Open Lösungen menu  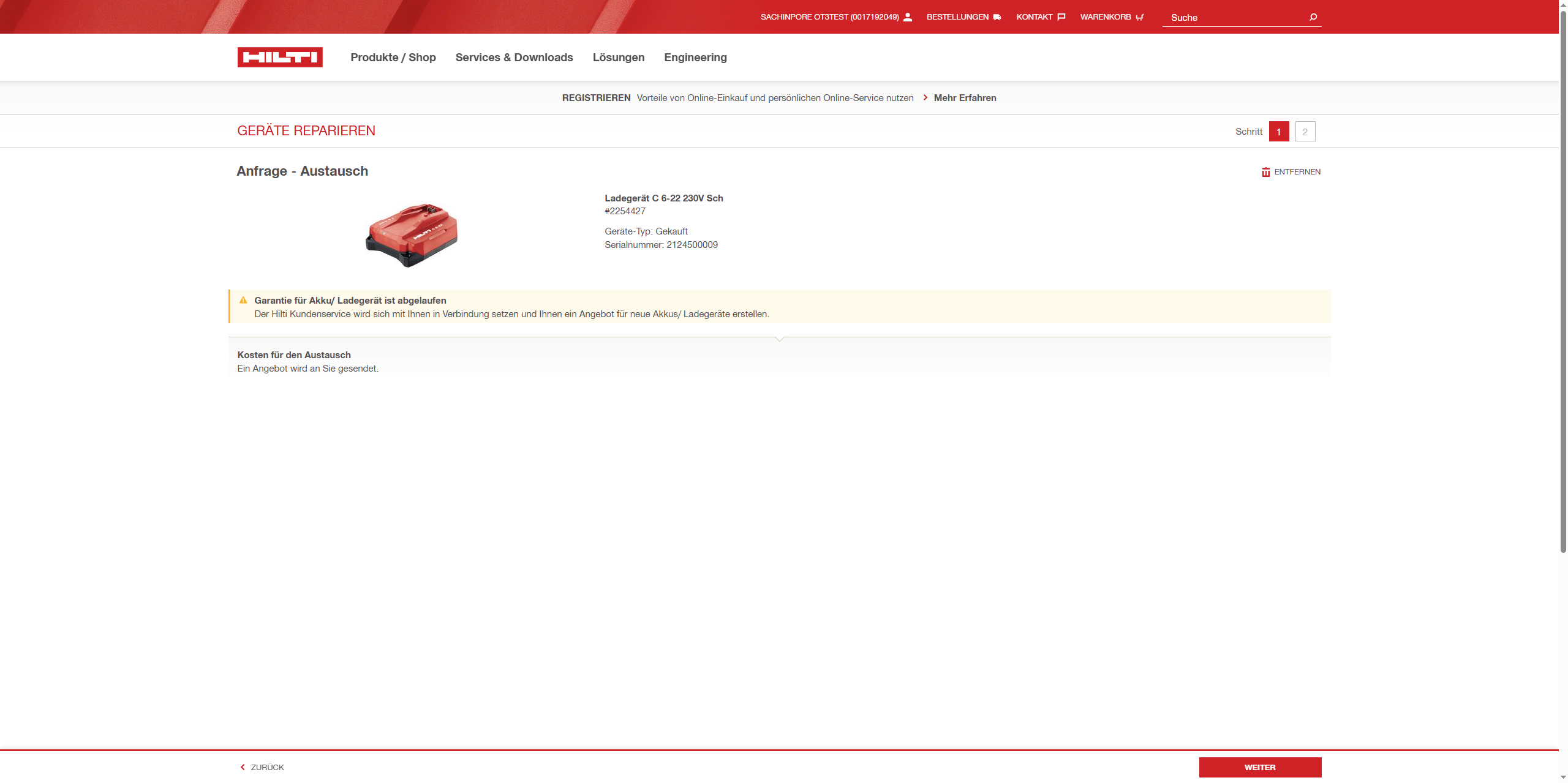619,58
